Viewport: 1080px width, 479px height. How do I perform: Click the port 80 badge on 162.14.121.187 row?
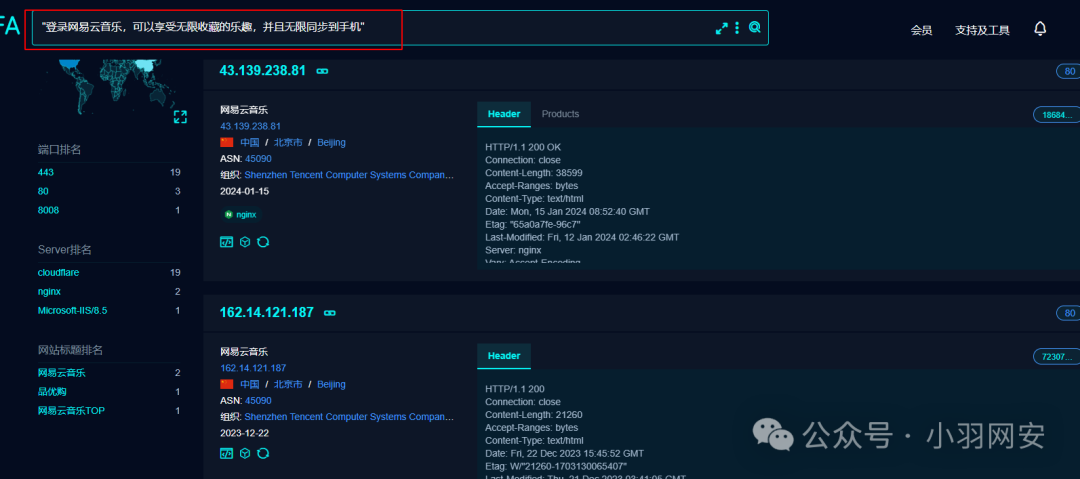[x=1070, y=314]
